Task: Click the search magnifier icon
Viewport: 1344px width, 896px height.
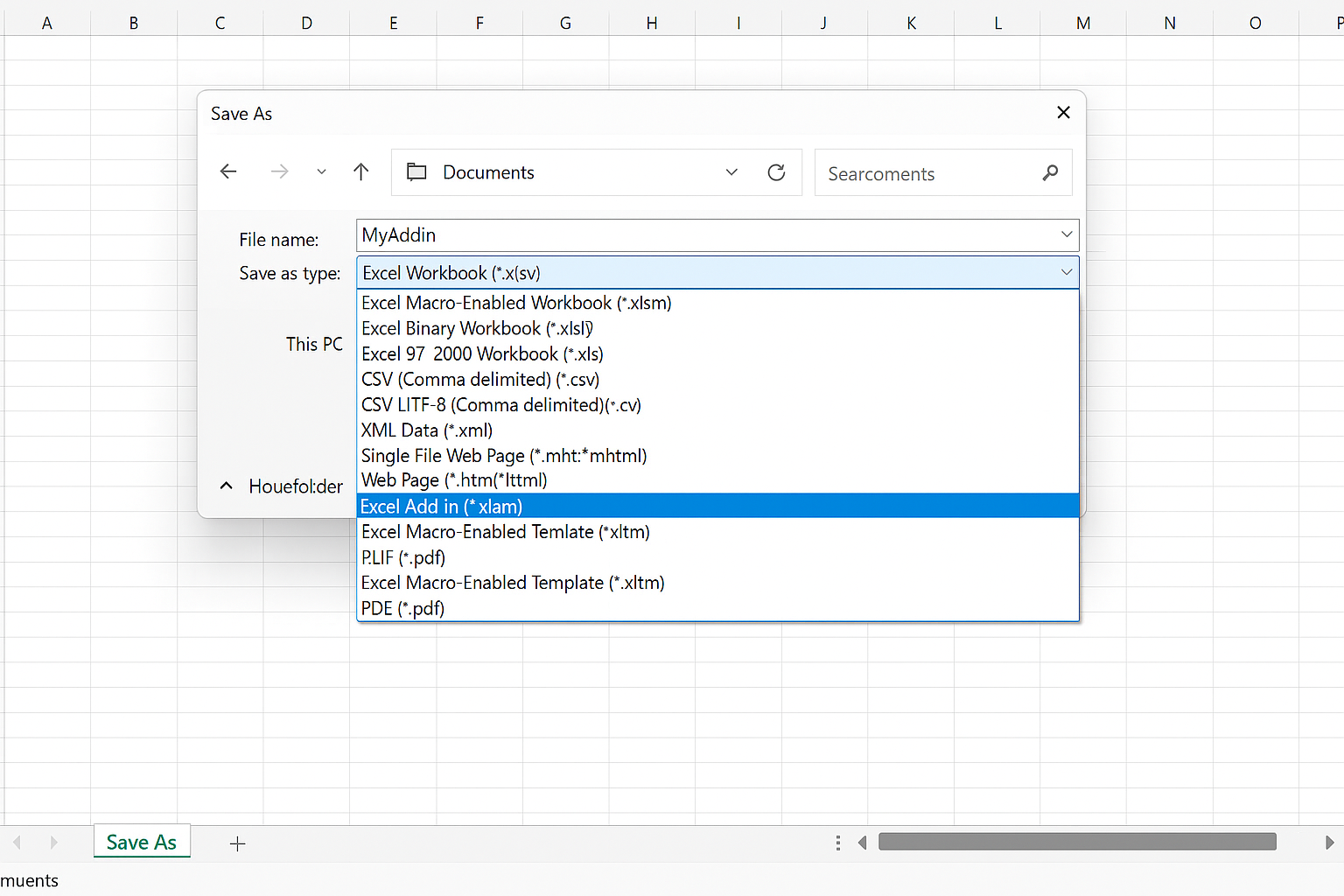Action: pyautogui.click(x=1050, y=173)
